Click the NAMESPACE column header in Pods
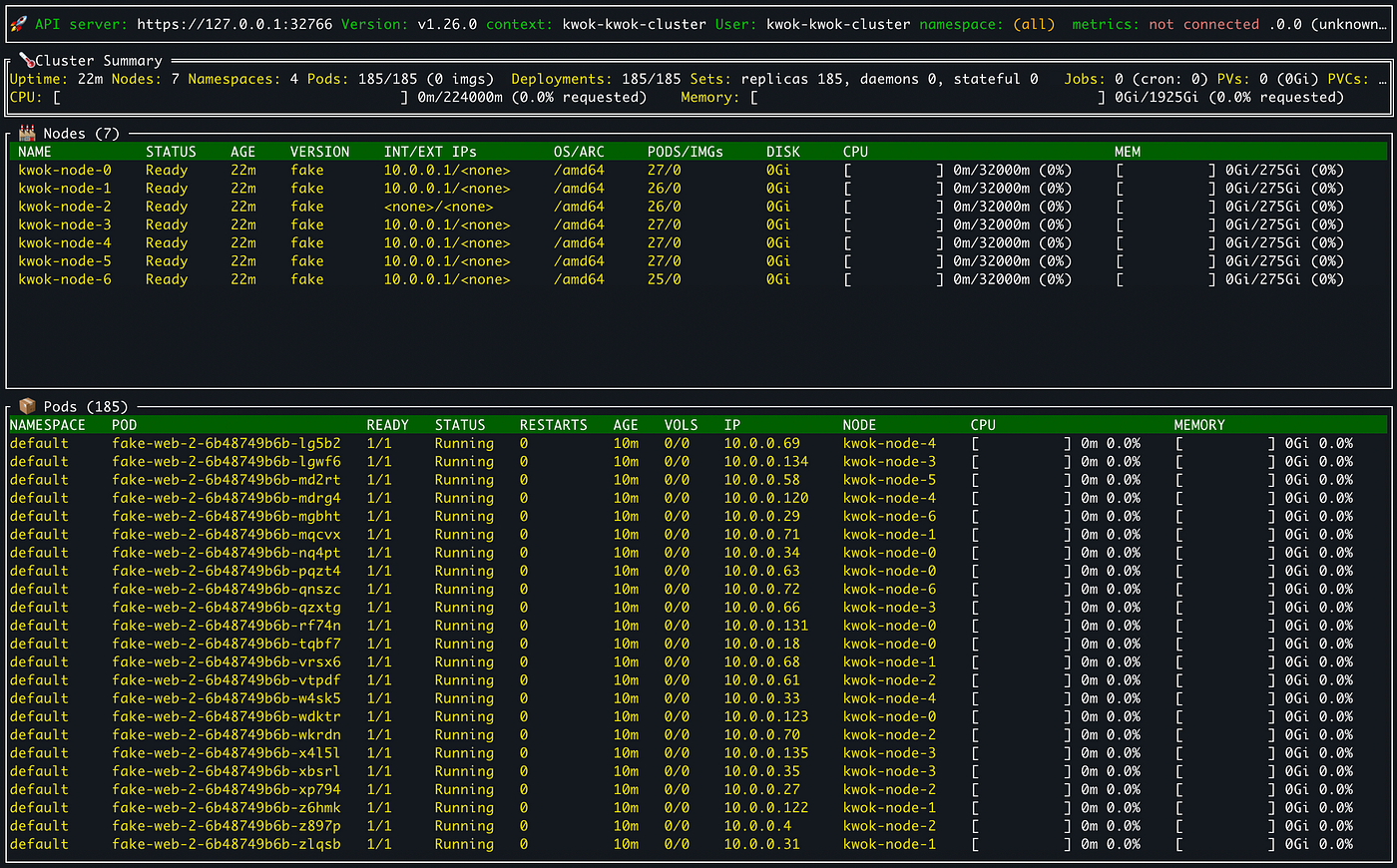Viewport: 1397px width, 868px height. pyautogui.click(x=48, y=425)
